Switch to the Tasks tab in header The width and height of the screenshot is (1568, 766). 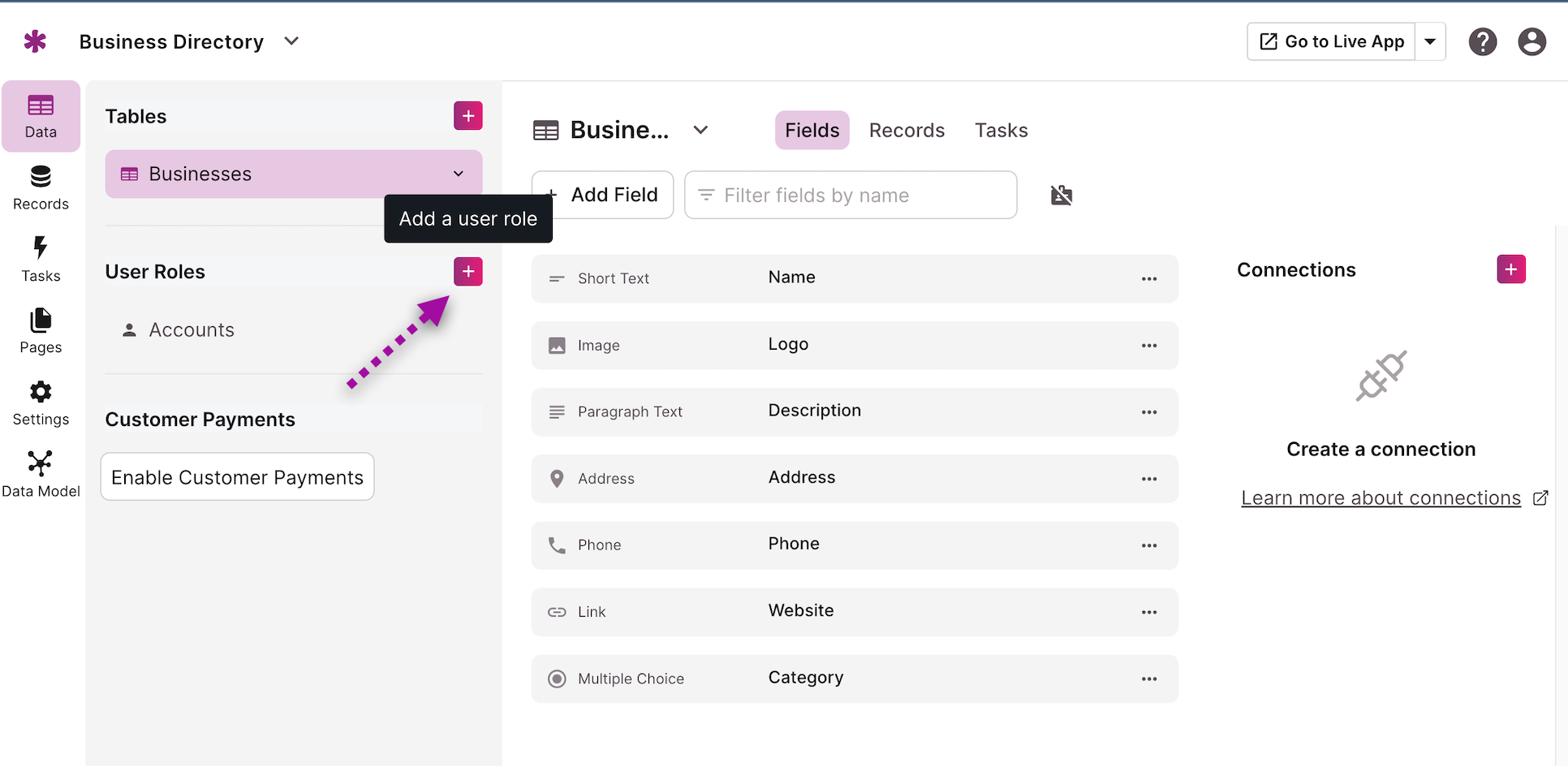(1001, 131)
